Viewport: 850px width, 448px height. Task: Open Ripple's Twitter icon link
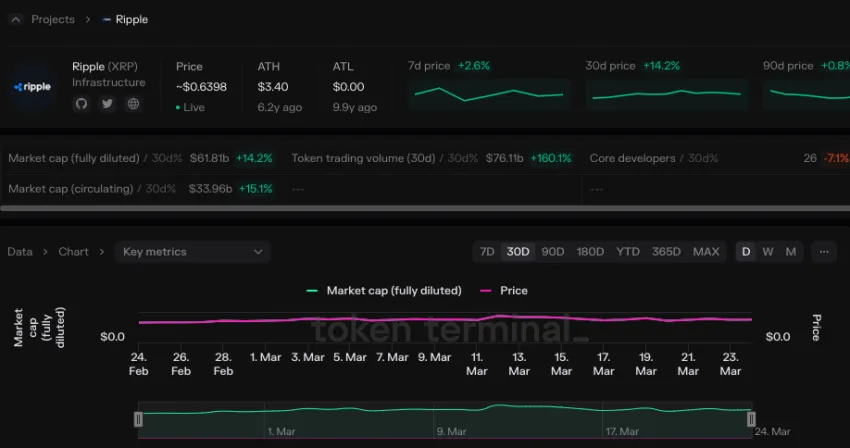(x=107, y=104)
